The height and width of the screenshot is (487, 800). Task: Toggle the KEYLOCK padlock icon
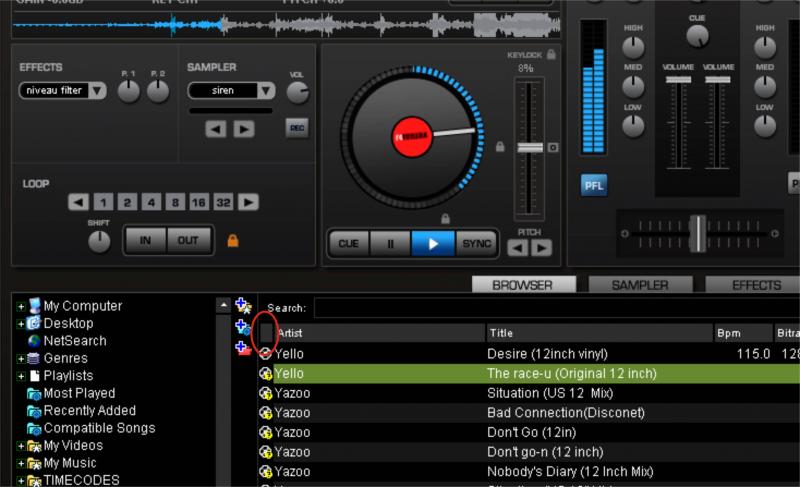click(x=551, y=54)
